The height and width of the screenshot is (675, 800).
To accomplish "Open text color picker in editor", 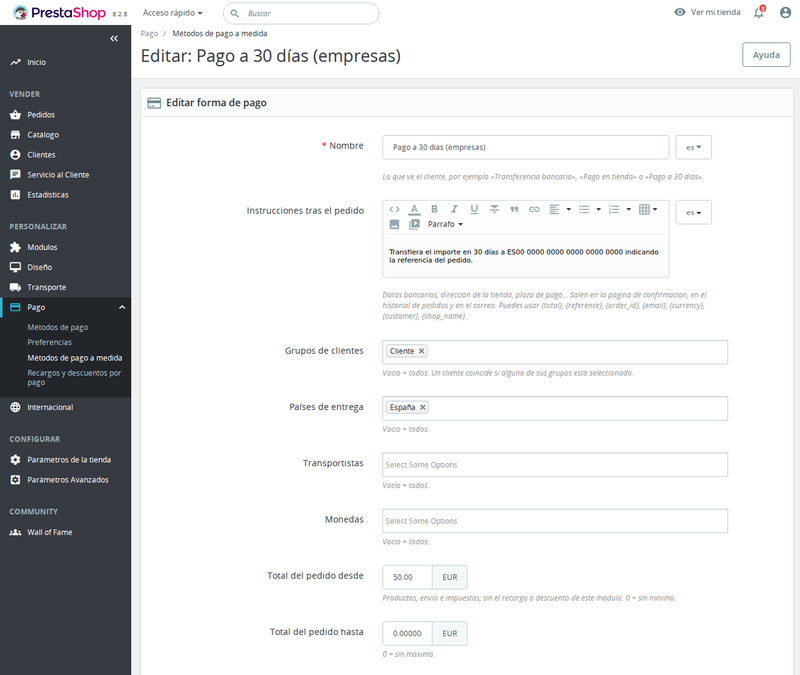I will coord(414,209).
